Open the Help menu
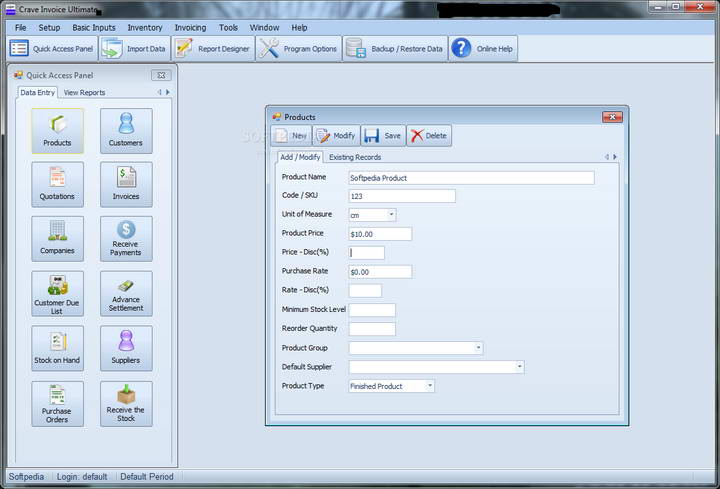 (x=299, y=28)
